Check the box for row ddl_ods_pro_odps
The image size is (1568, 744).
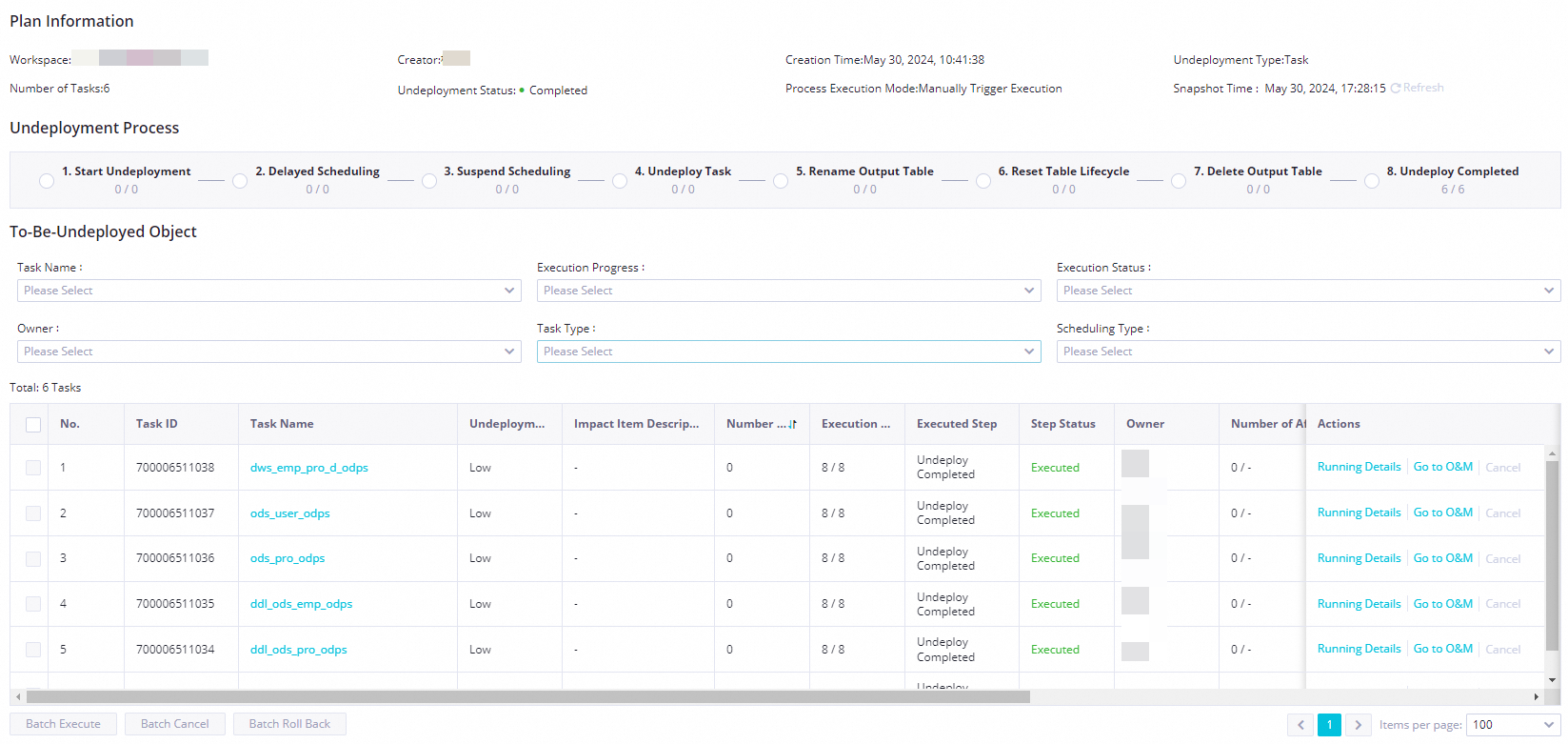click(33, 650)
